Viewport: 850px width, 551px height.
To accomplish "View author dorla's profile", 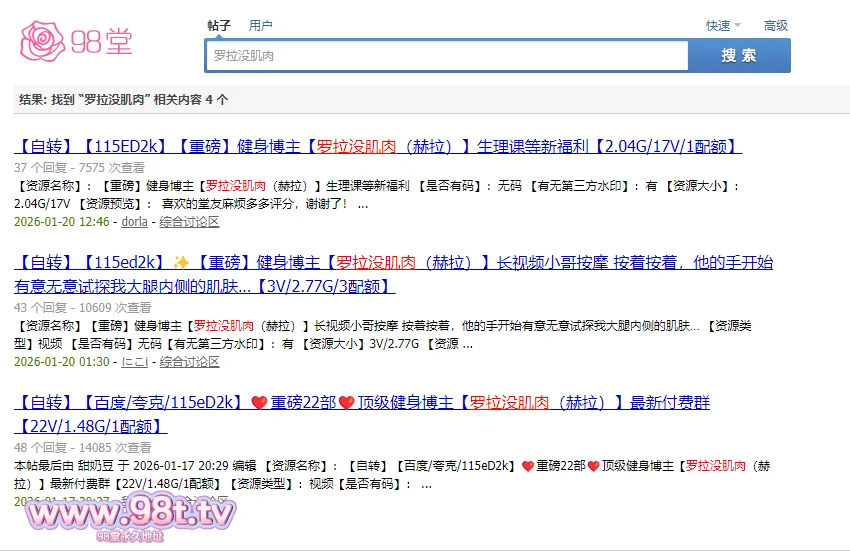I will 134,222.
